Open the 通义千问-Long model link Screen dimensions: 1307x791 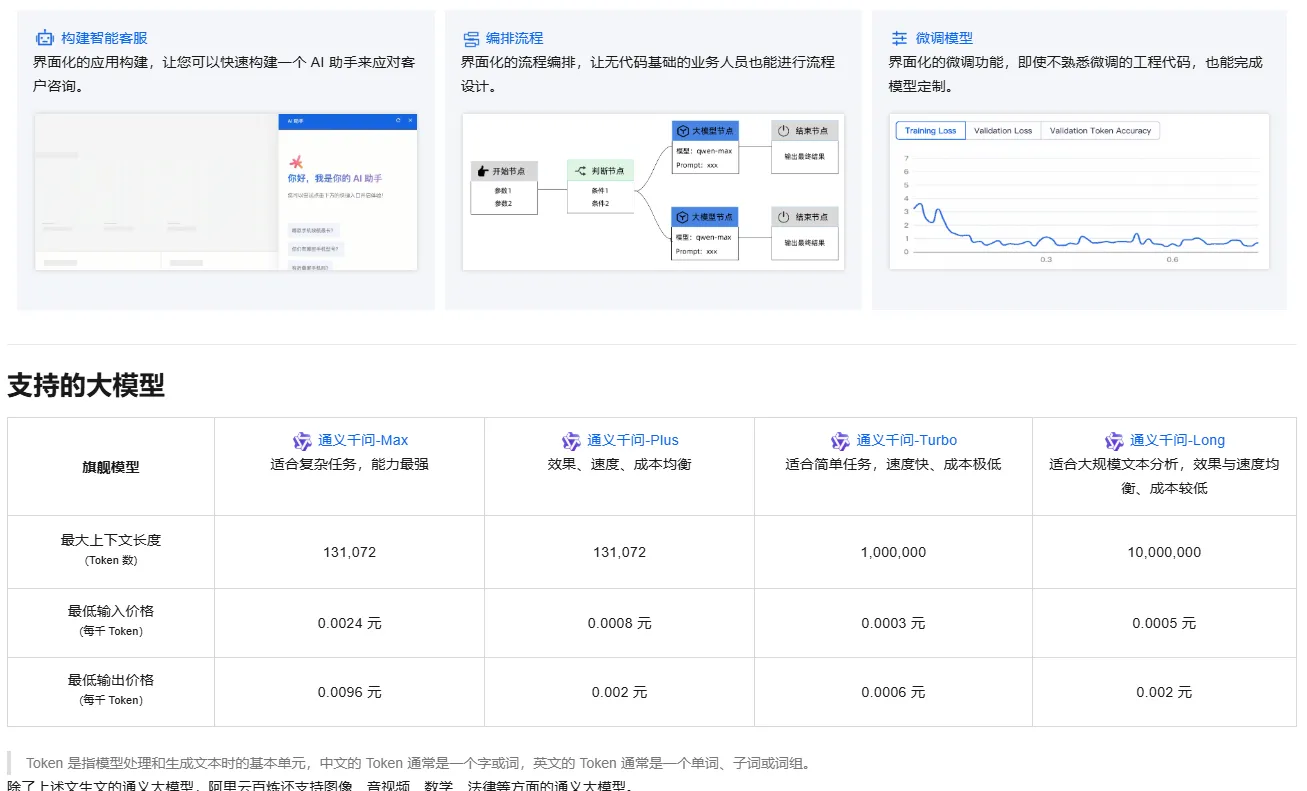point(1177,440)
